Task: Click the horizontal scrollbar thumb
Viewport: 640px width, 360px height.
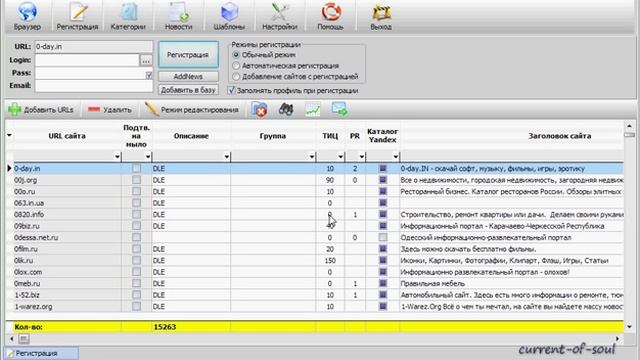Action: pyautogui.click(x=24, y=338)
